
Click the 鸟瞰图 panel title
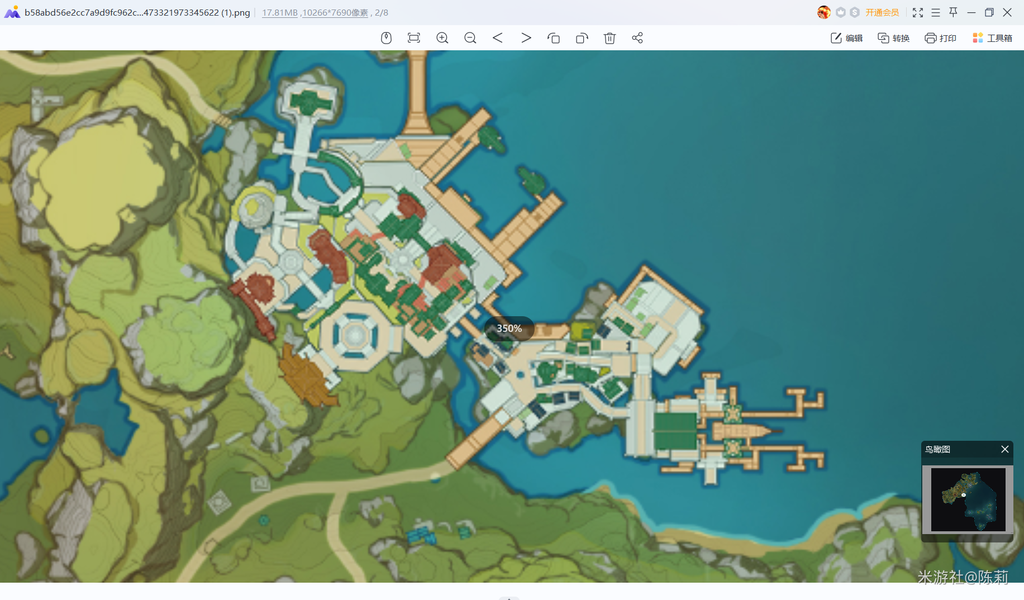pos(937,449)
